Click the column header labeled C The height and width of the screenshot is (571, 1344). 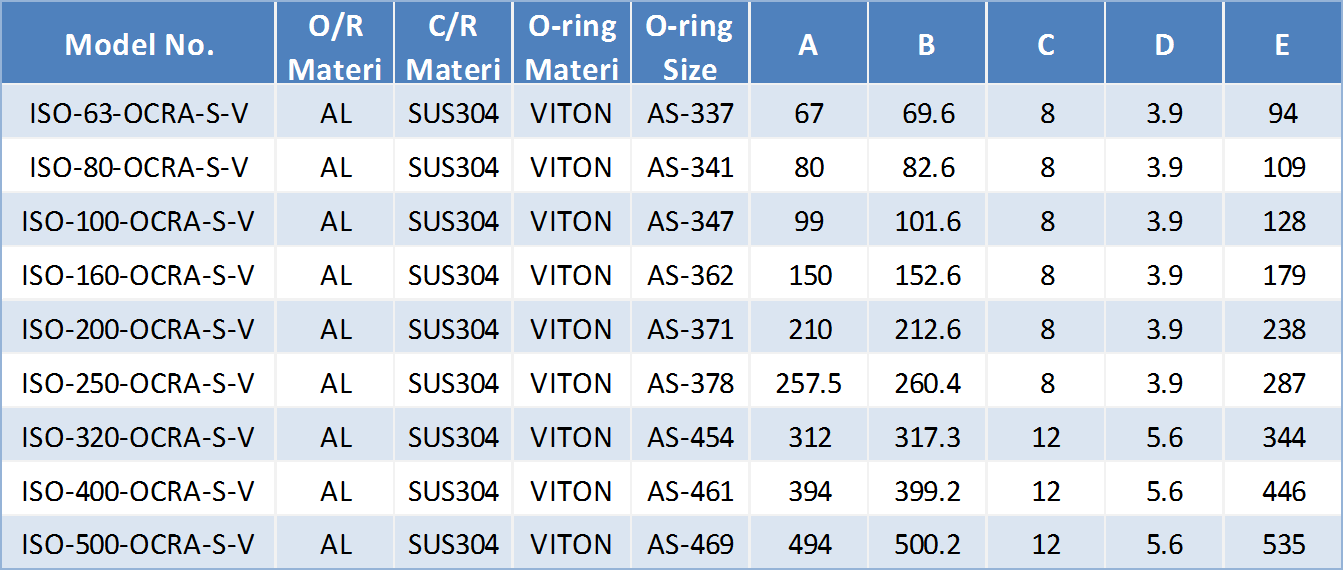pyautogui.click(x=1046, y=43)
